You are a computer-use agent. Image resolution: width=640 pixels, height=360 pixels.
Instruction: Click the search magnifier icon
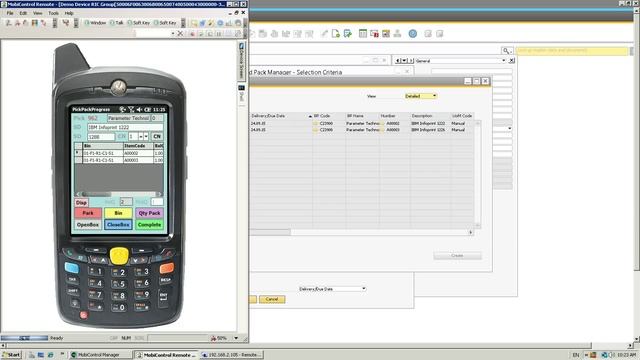pos(506,51)
